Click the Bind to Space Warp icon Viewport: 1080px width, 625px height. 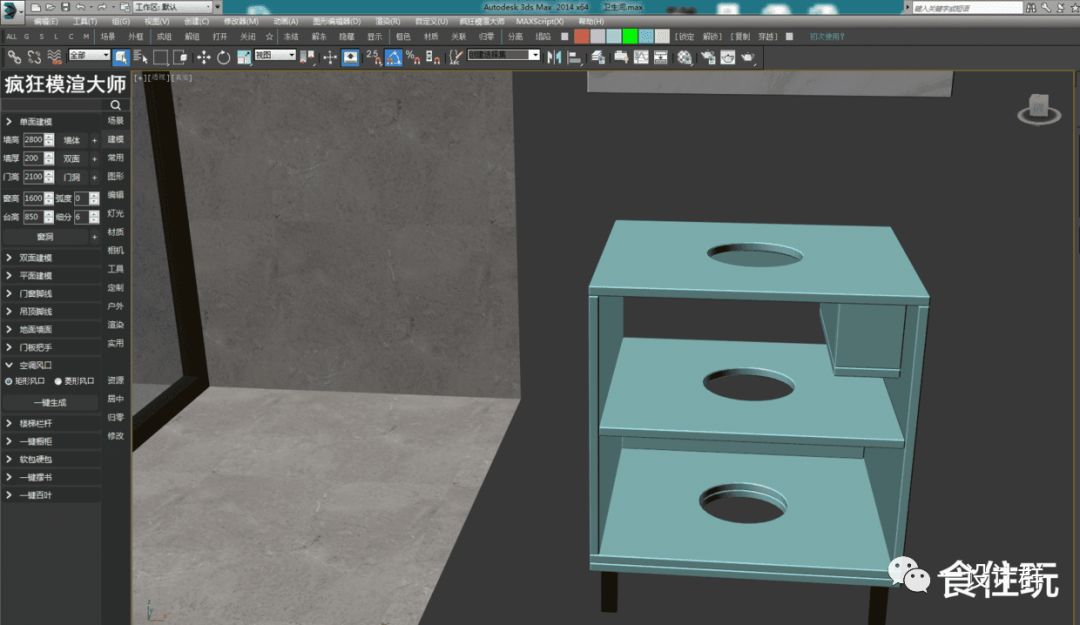point(54,57)
